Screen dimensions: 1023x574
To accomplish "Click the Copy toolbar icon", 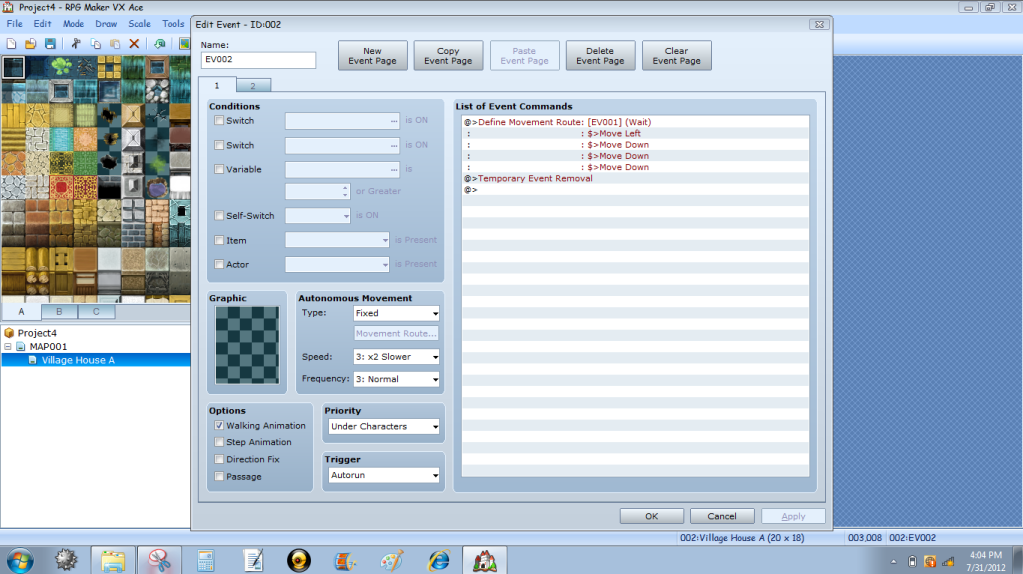I will [x=96, y=44].
